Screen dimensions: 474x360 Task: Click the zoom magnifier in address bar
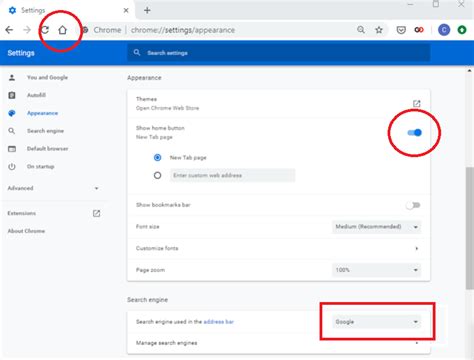pos(361,30)
